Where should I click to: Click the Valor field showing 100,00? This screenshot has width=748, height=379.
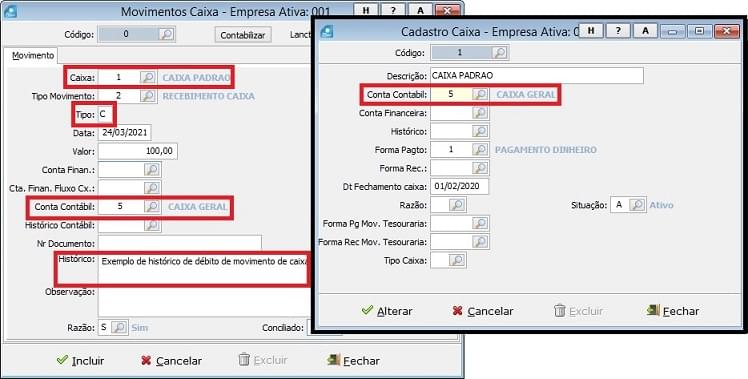click(x=138, y=151)
